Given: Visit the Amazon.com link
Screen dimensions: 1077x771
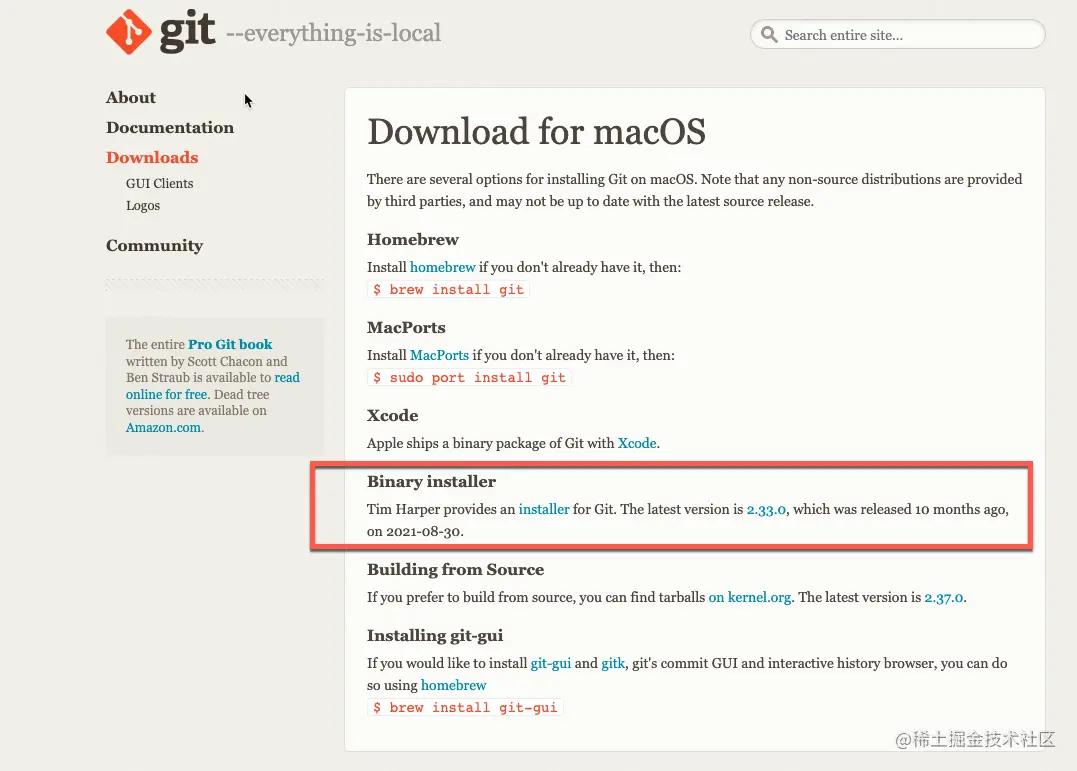Looking at the screenshot, I should 163,427.
